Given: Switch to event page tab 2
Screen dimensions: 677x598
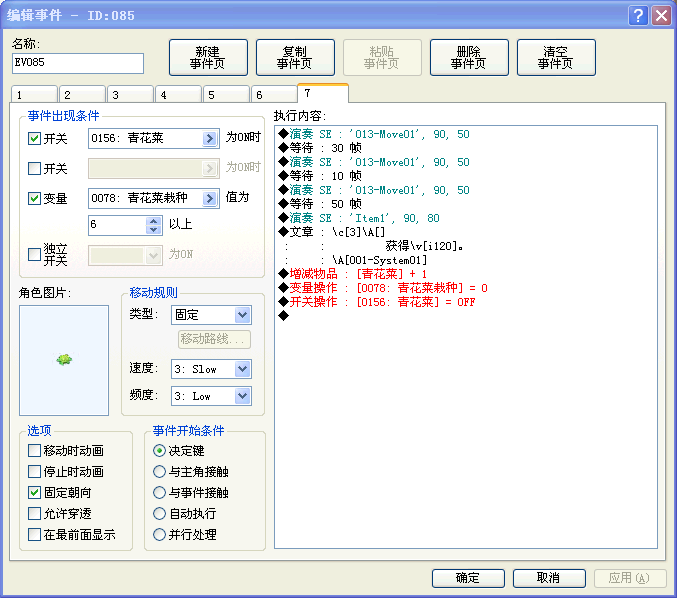Looking at the screenshot, I should (x=82, y=95).
